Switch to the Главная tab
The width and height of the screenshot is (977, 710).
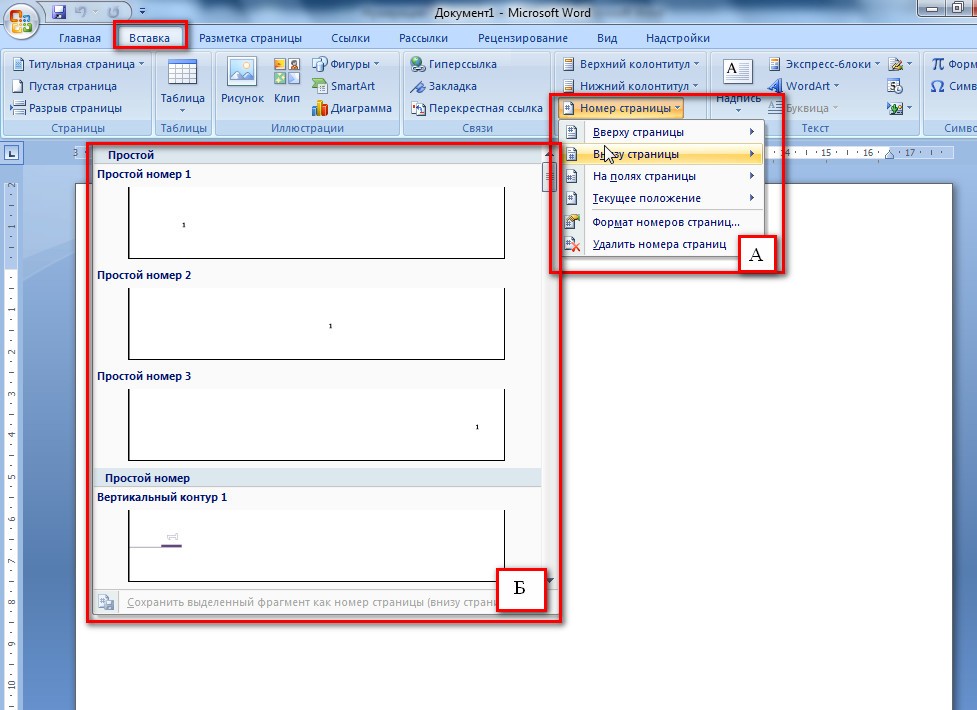[80, 38]
